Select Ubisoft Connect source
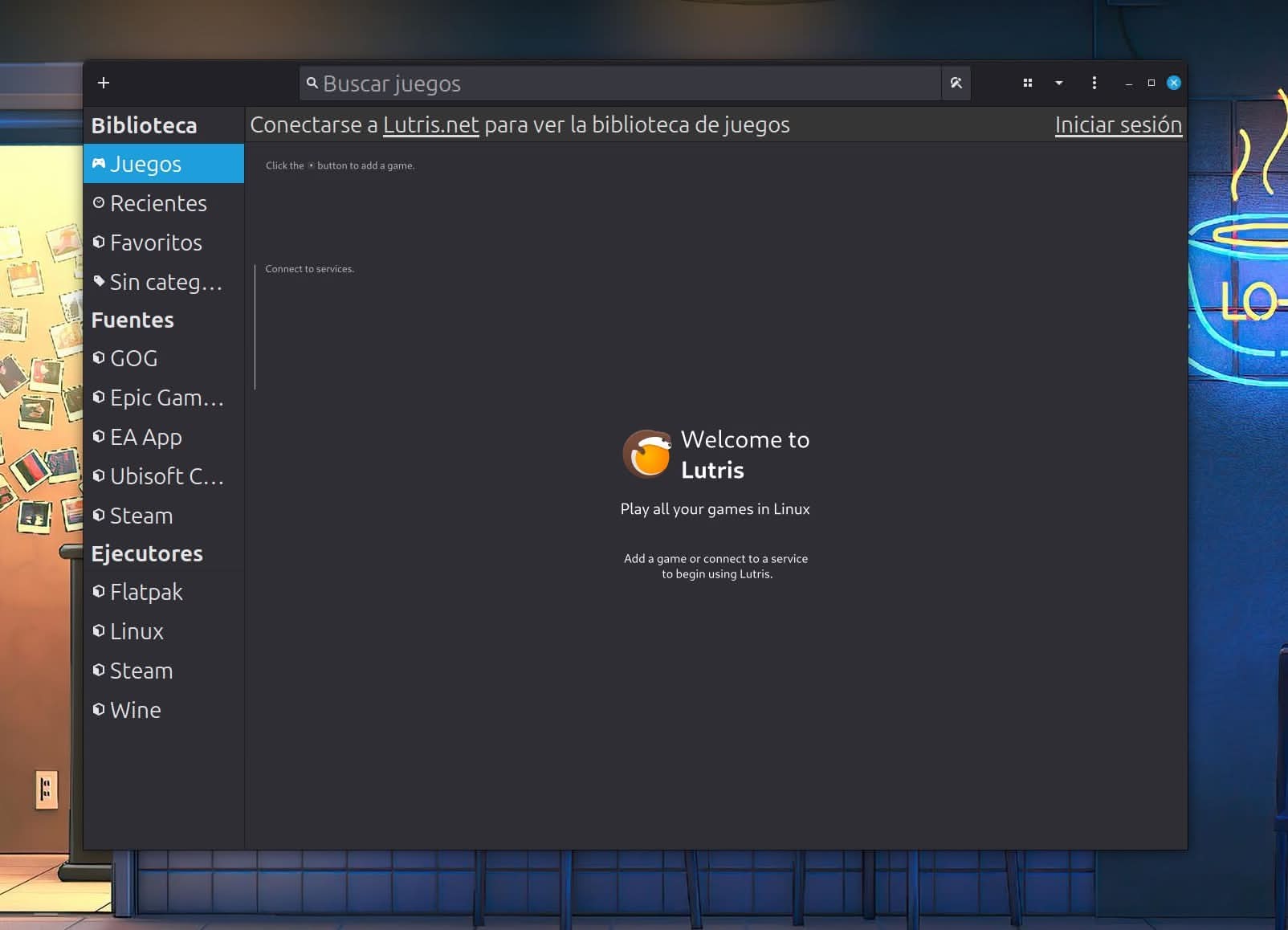 coord(166,476)
